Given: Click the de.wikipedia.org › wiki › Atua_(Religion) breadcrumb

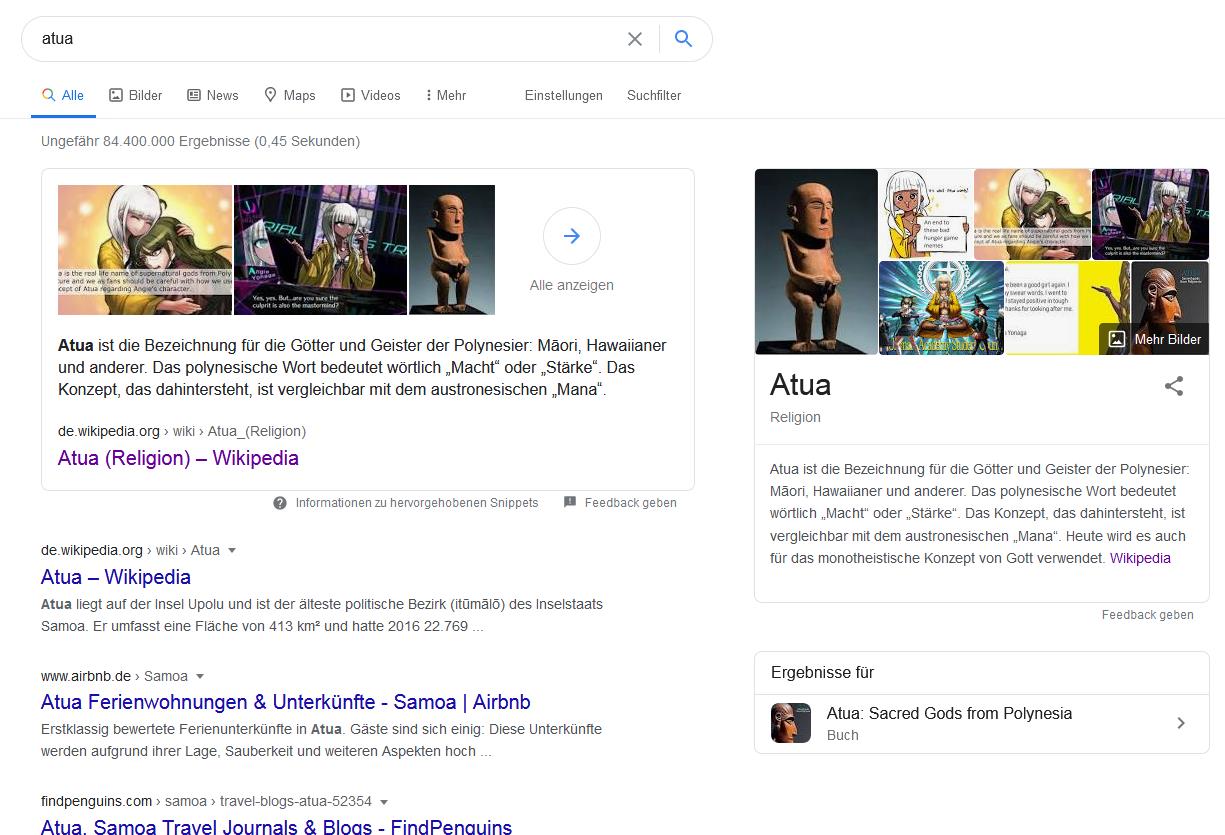Looking at the screenshot, I should (x=182, y=431).
